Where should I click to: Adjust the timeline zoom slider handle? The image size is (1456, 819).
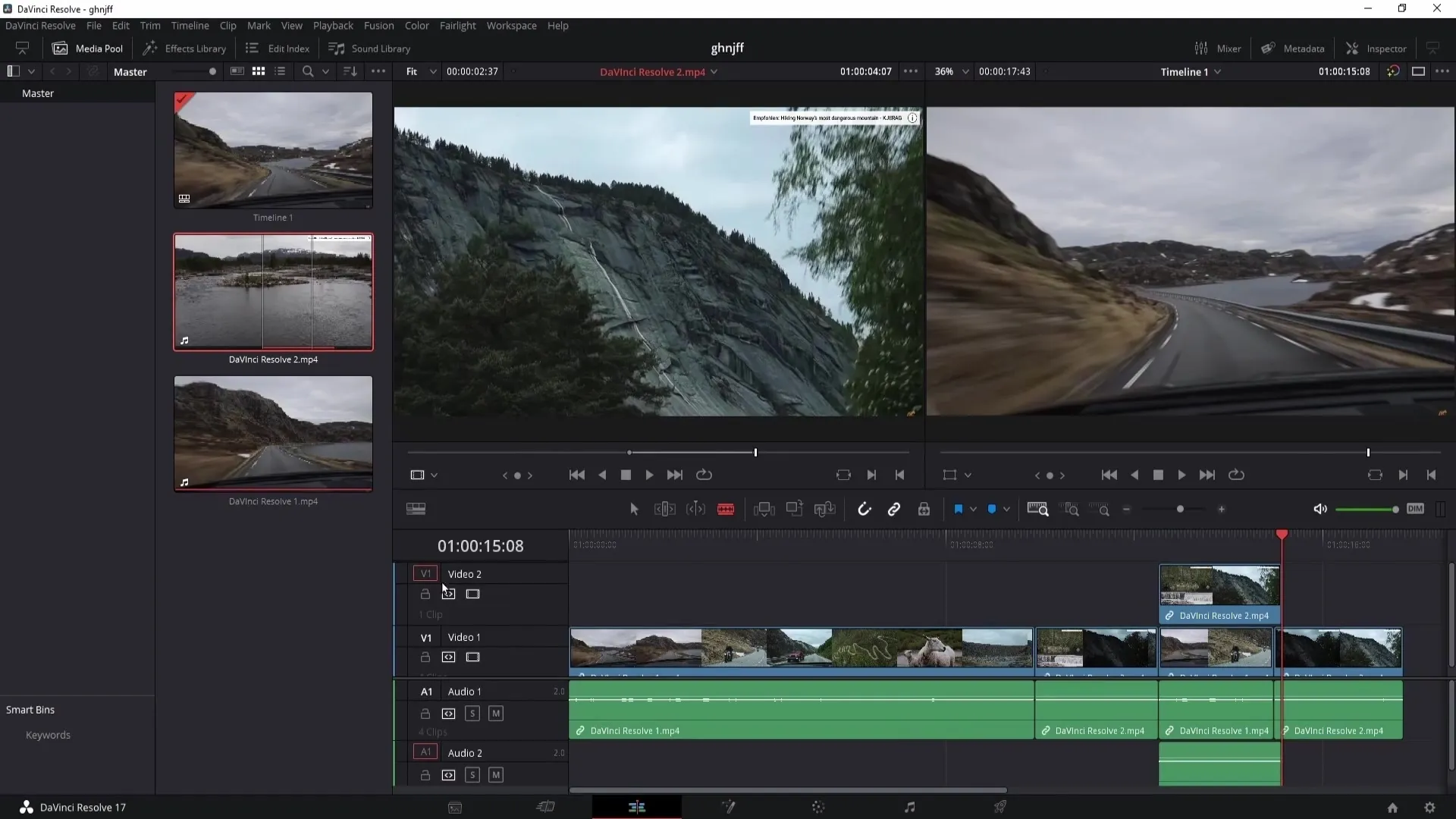point(1180,510)
